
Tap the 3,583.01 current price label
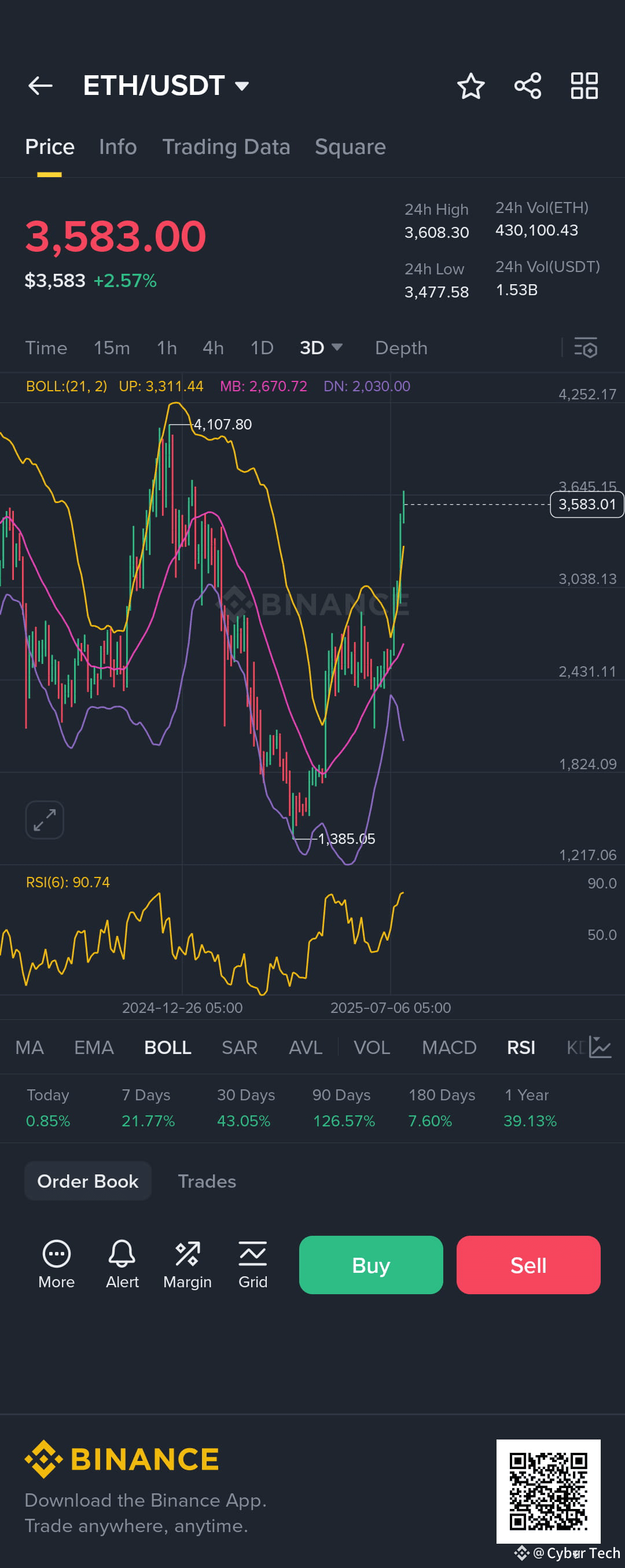[x=587, y=505]
